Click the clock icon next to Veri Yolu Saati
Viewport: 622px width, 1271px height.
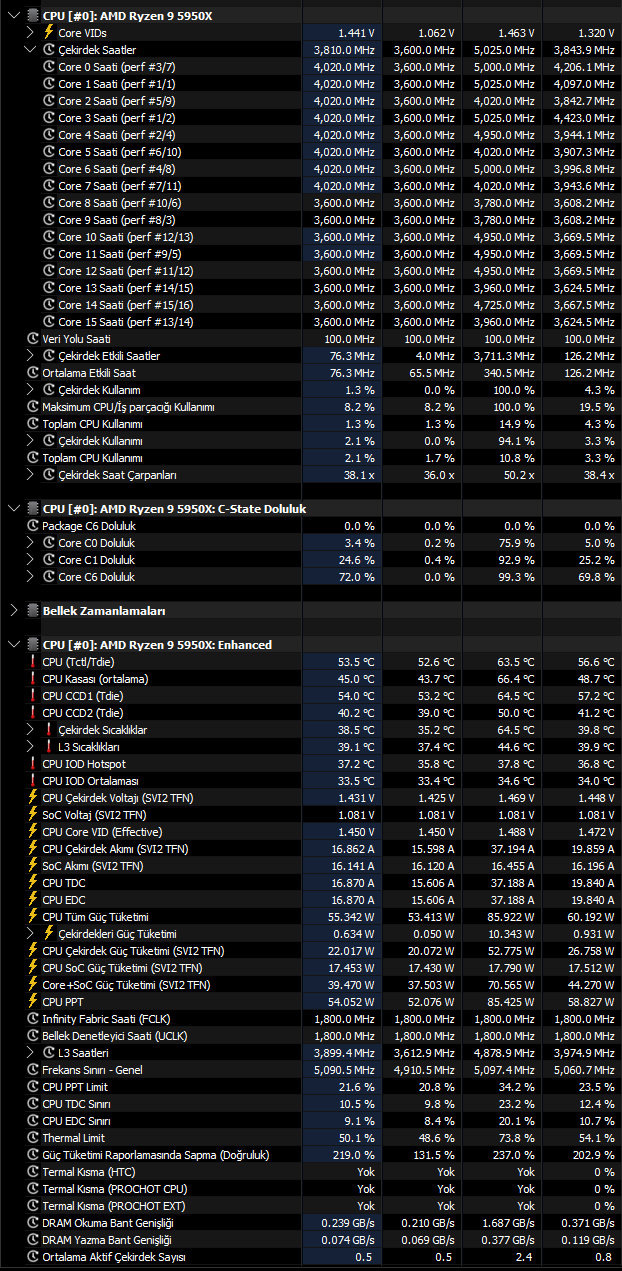click(x=33, y=339)
